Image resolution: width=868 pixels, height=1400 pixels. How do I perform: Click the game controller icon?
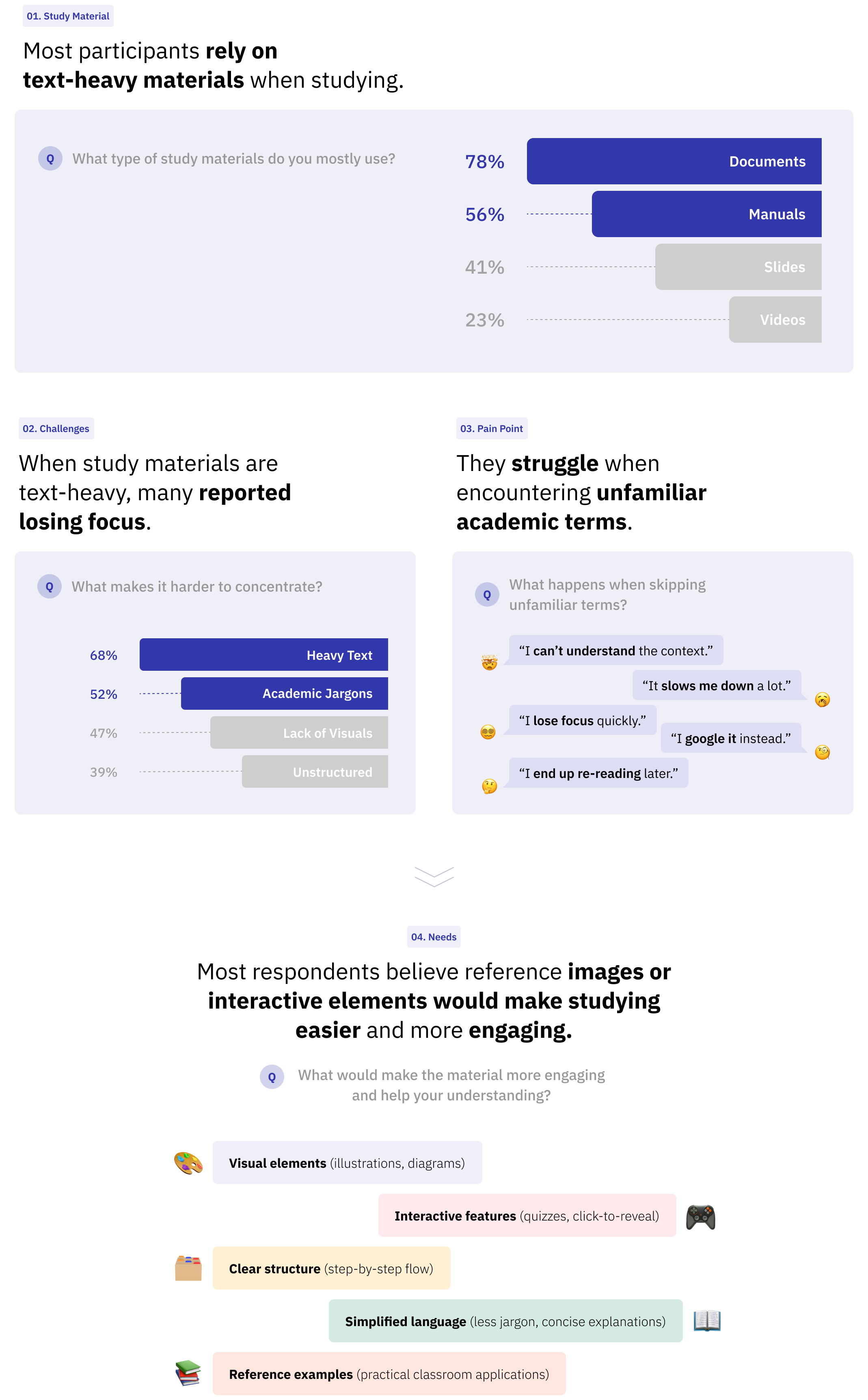700,1216
